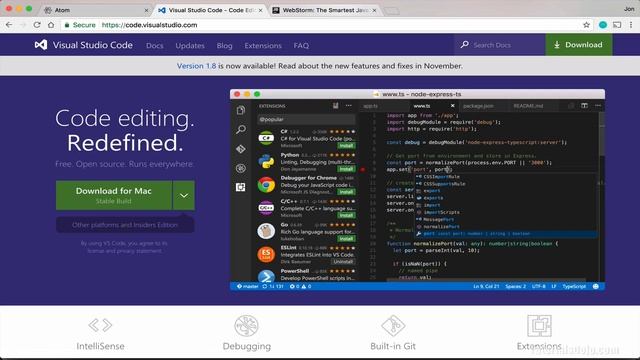
Task: Expand the download options chevron dropdown
Action: pos(184,195)
